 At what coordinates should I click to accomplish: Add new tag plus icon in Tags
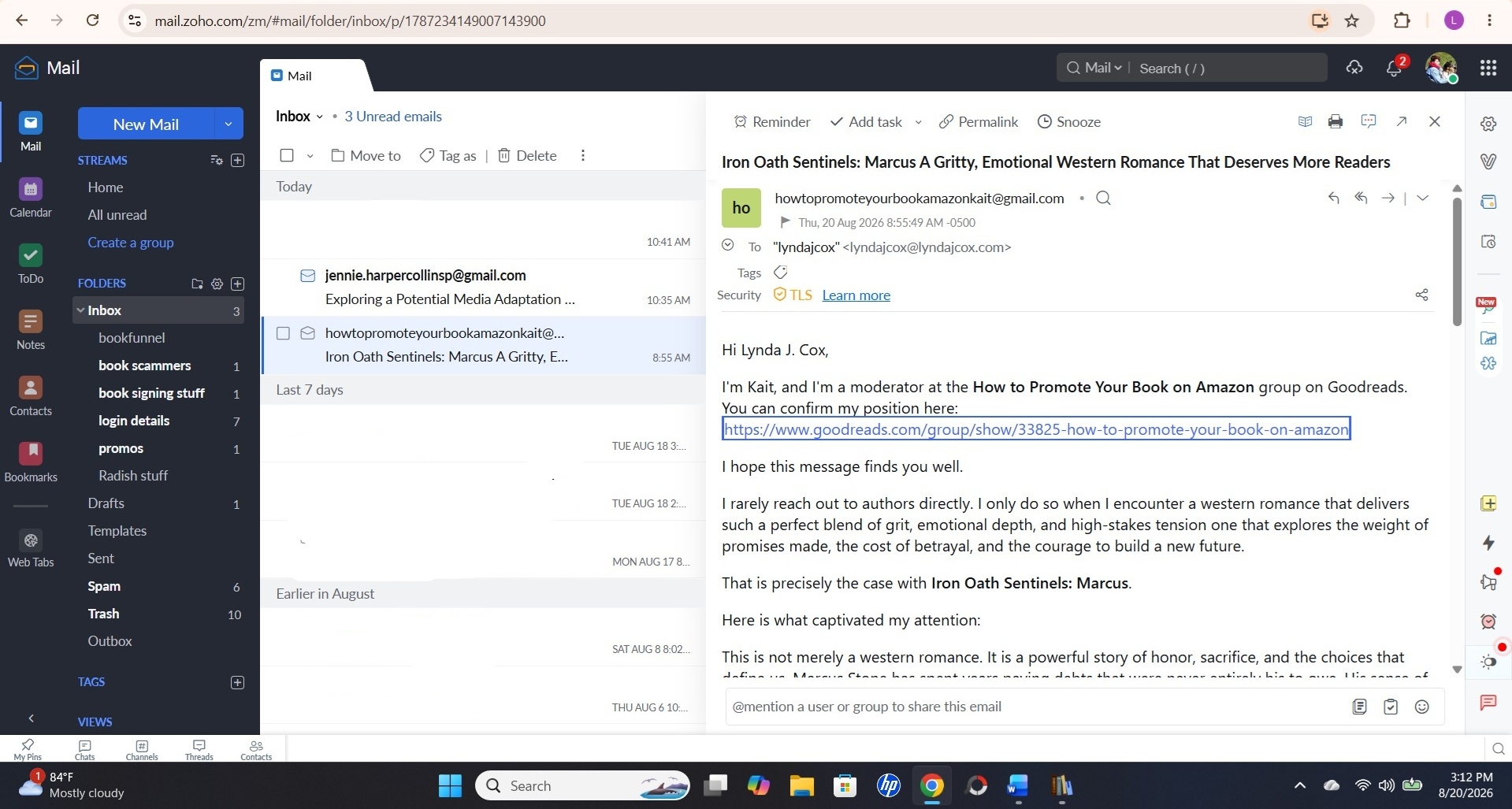click(x=237, y=682)
